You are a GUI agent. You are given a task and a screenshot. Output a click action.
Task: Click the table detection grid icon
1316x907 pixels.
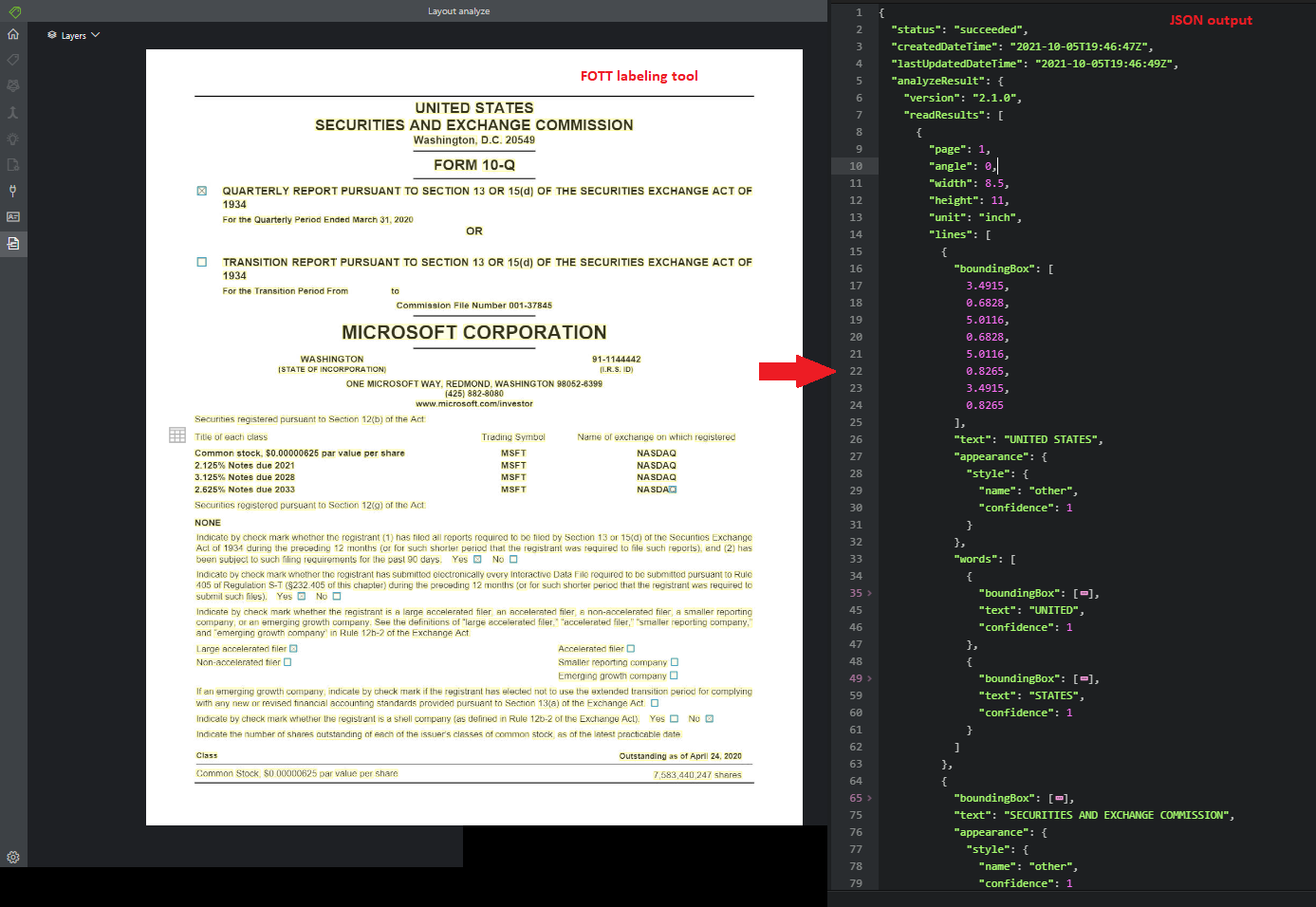(x=177, y=435)
